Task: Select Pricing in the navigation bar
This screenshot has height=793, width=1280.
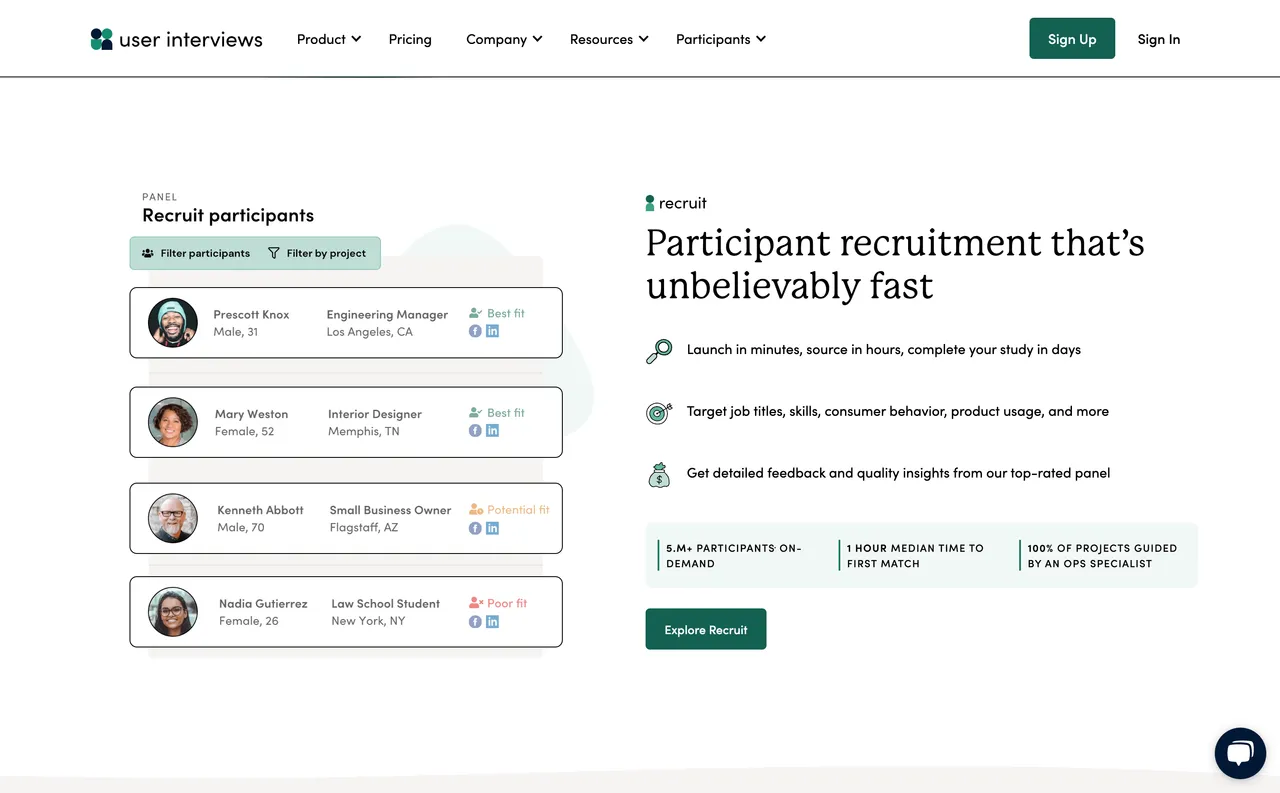Action: click(x=410, y=39)
